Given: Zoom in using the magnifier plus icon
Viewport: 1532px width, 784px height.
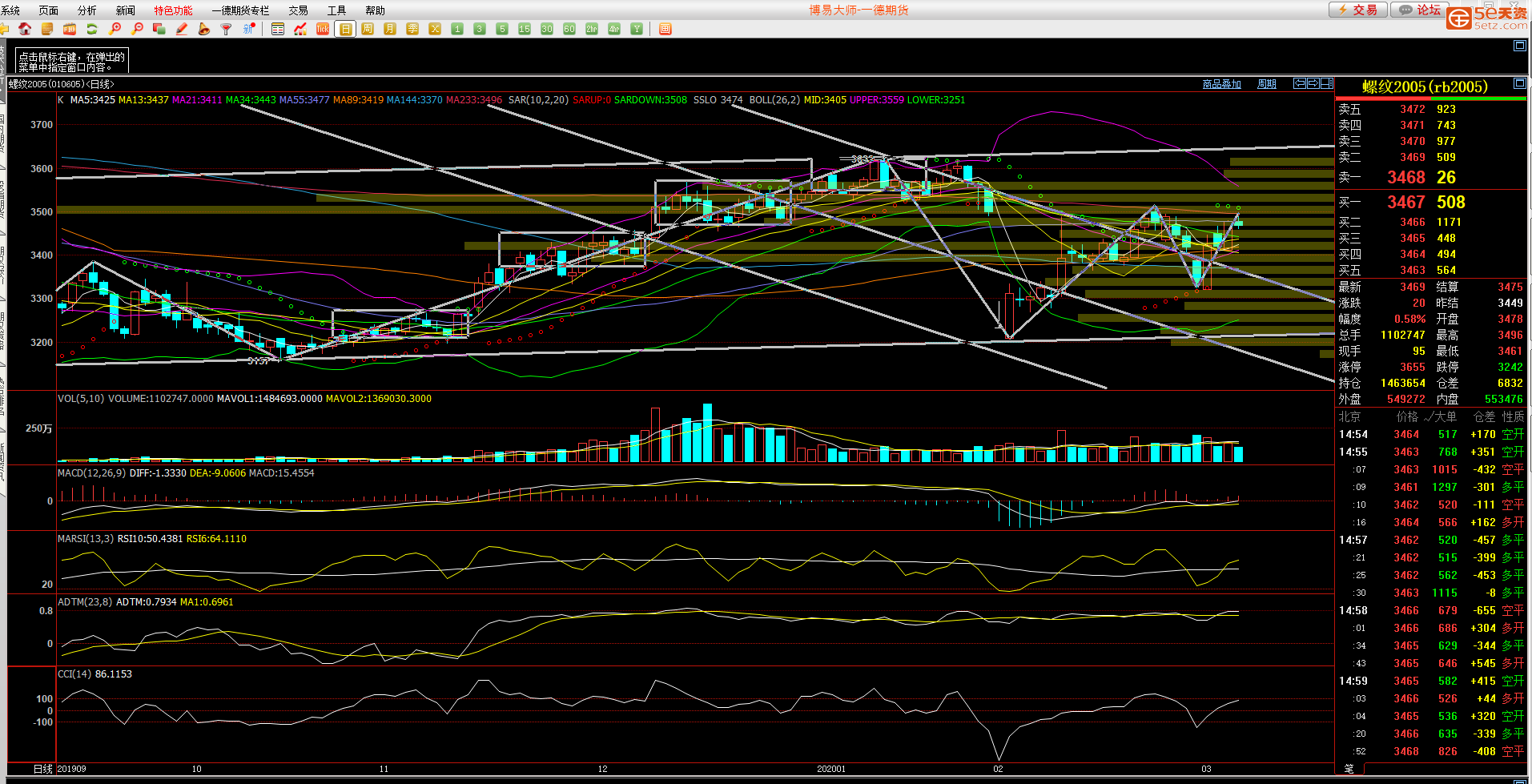Looking at the screenshot, I should pos(115,29).
